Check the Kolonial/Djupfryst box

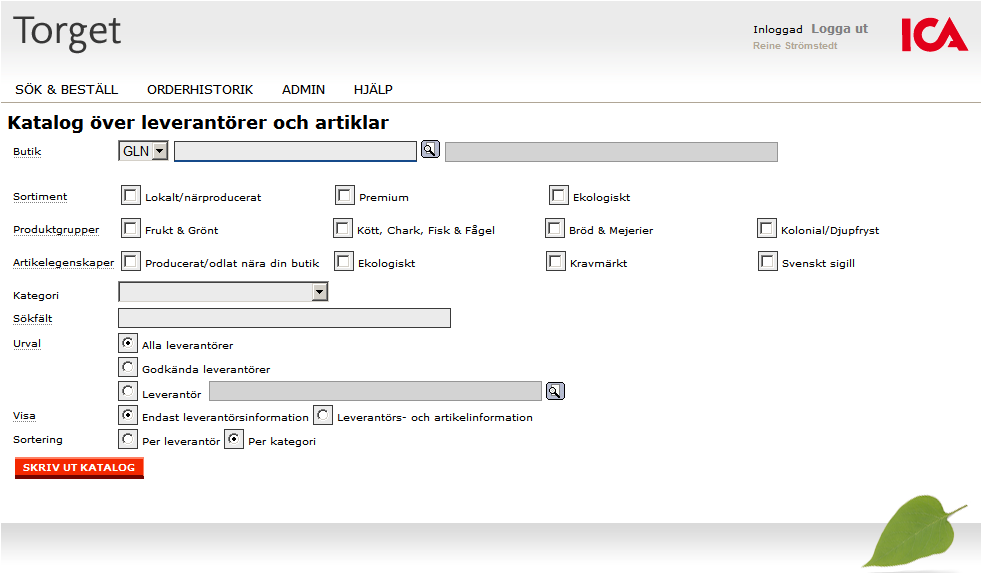click(x=767, y=228)
